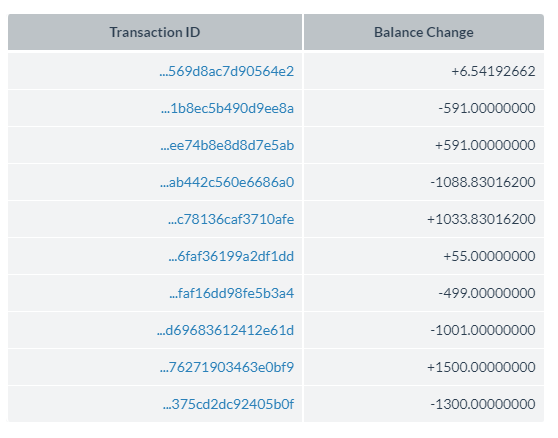Viewport: 558px width, 438px height.
Task: Select the +1033.83016200 balance cell
Action: tap(424, 219)
